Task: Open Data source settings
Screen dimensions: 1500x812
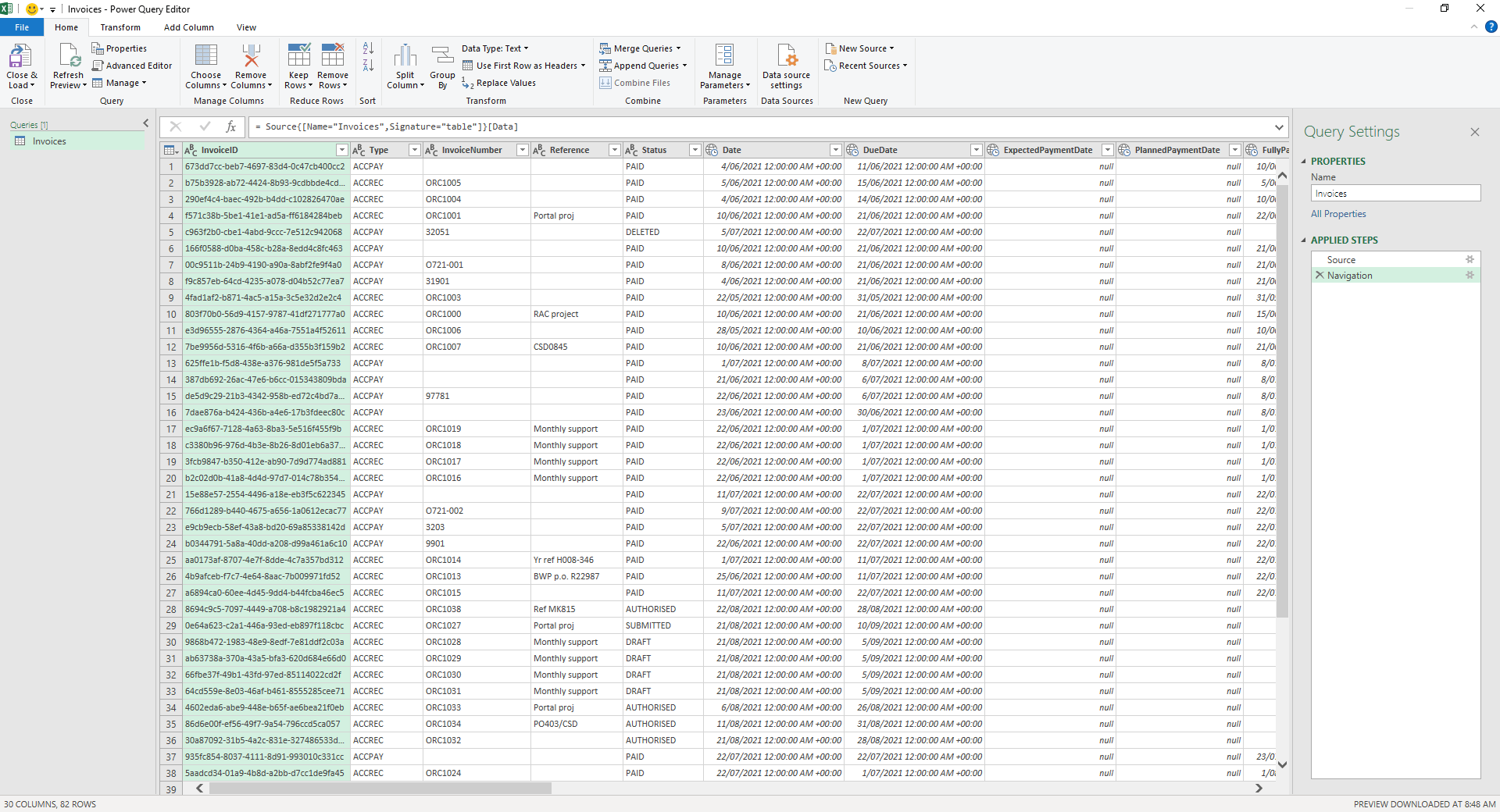Action: click(785, 66)
